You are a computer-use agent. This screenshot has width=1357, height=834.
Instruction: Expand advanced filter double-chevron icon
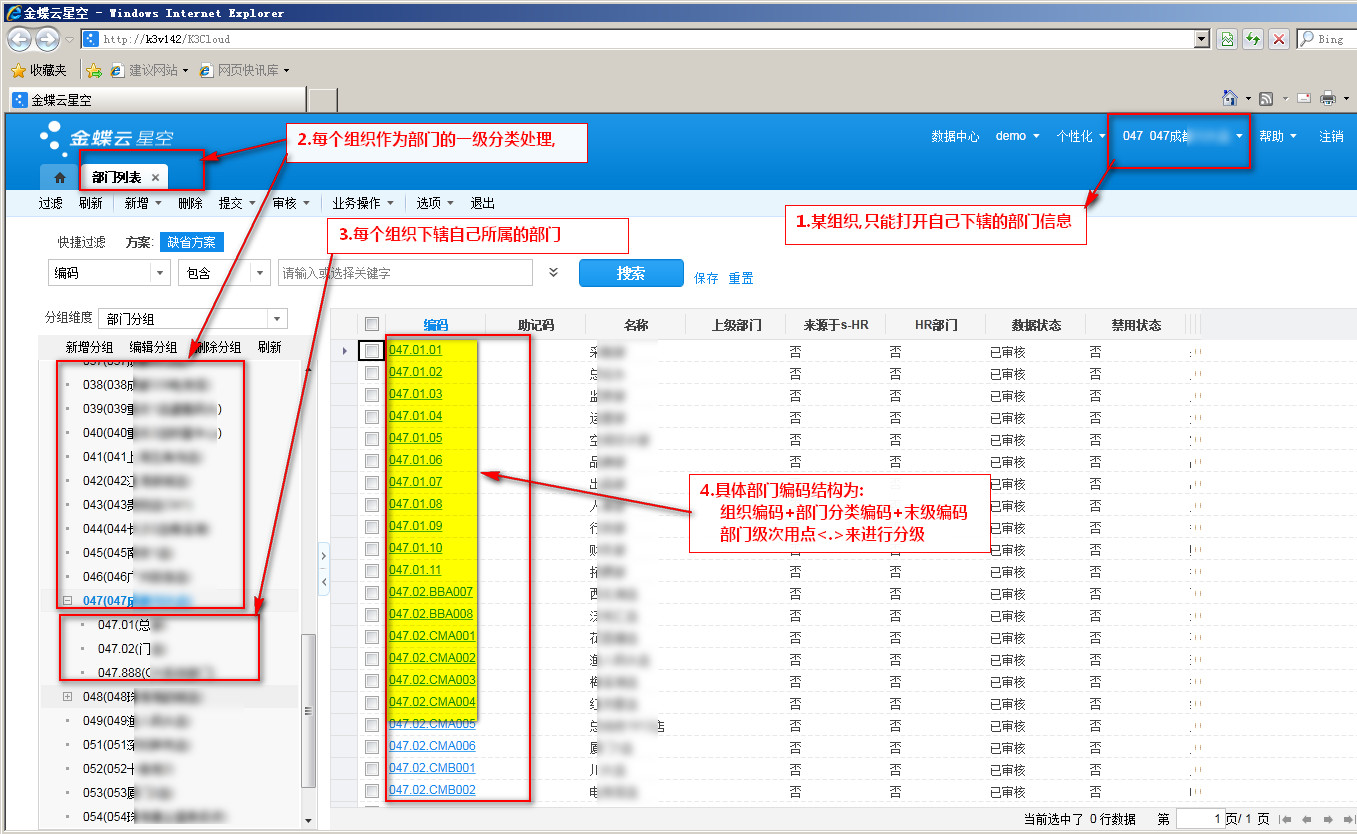tap(554, 272)
